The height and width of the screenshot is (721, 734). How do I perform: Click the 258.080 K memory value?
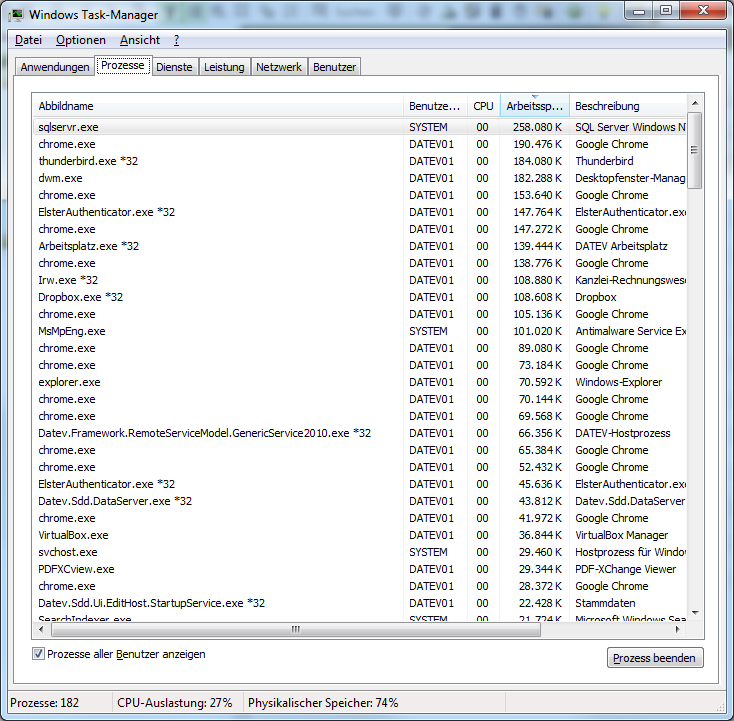click(537, 127)
